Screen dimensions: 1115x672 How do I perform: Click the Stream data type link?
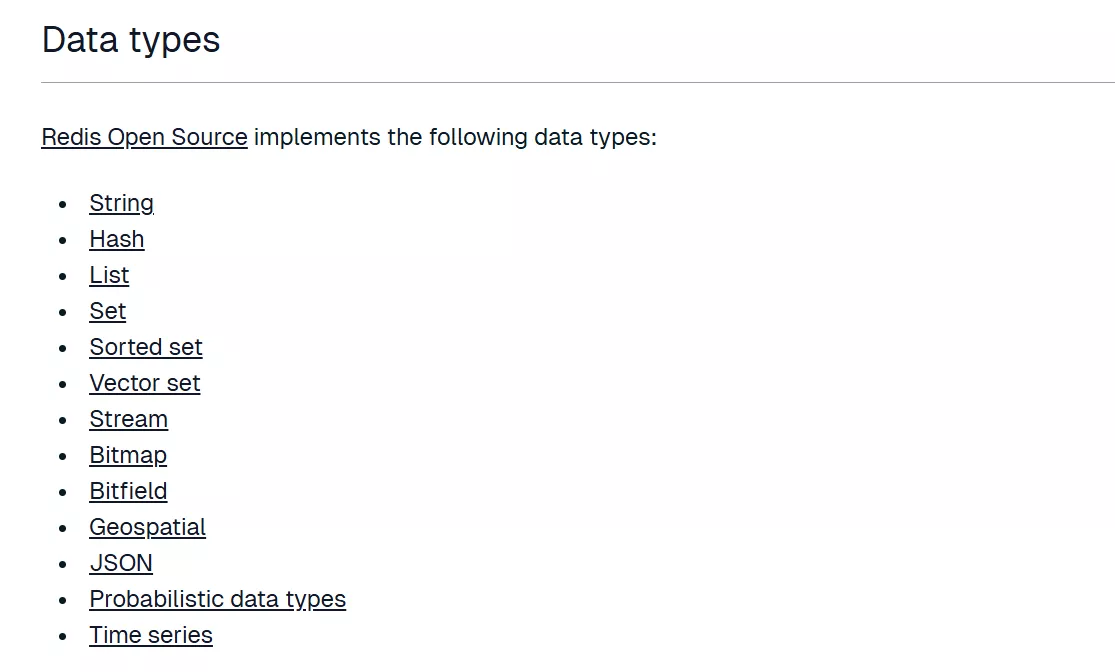pos(128,419)
